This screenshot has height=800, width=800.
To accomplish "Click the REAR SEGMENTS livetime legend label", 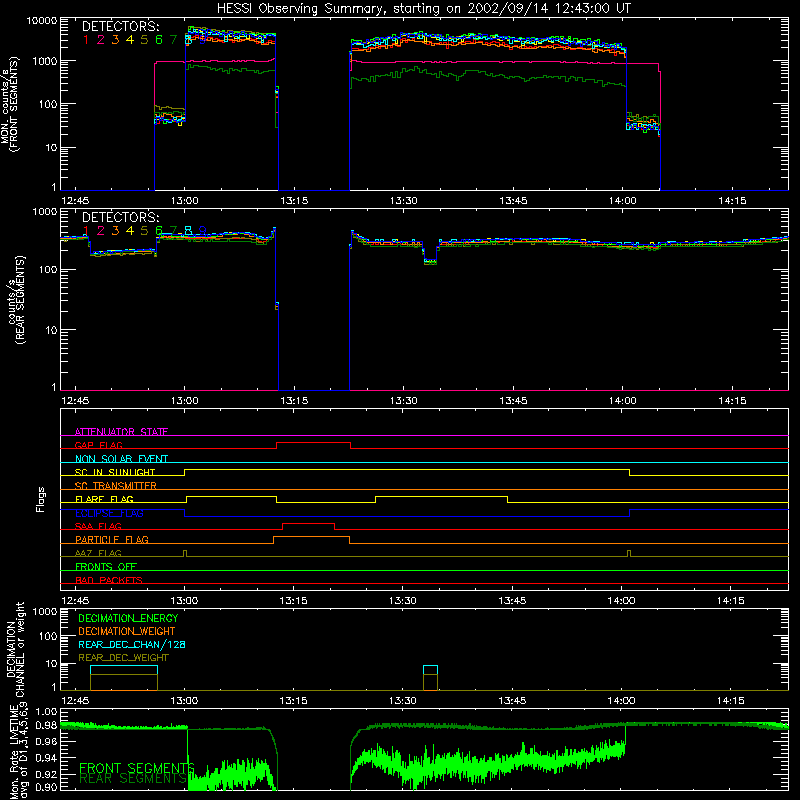I will click(133, 779).
